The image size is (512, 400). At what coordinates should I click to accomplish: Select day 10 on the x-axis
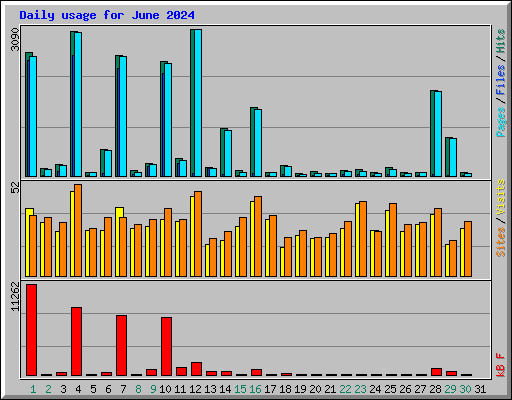point(165,389)
